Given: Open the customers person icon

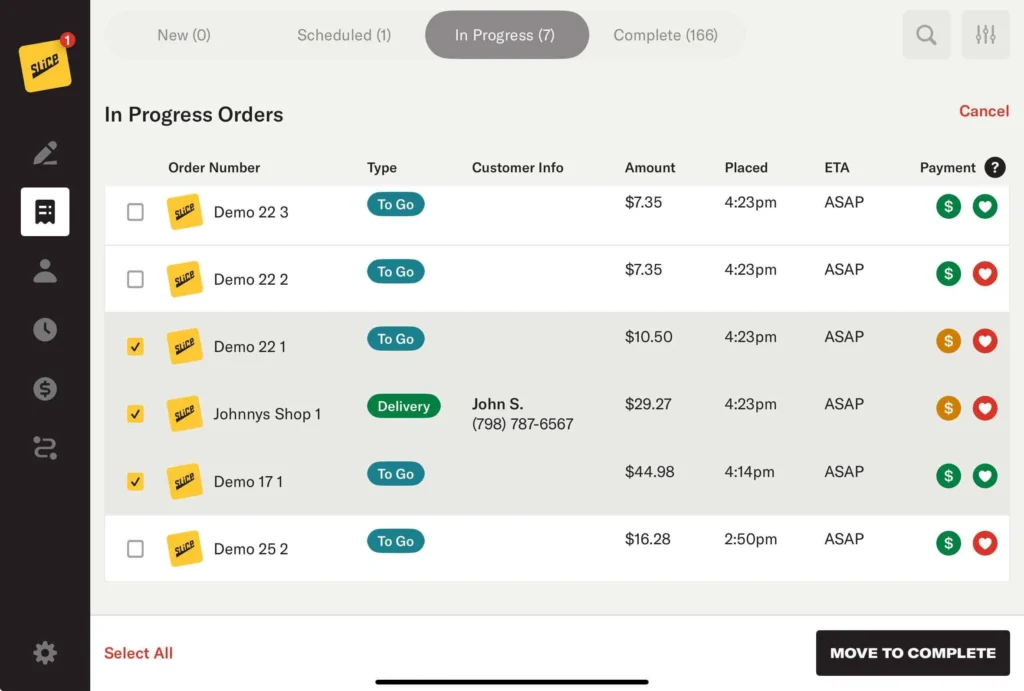Looking at the screenshot, I should click(45, 271).
